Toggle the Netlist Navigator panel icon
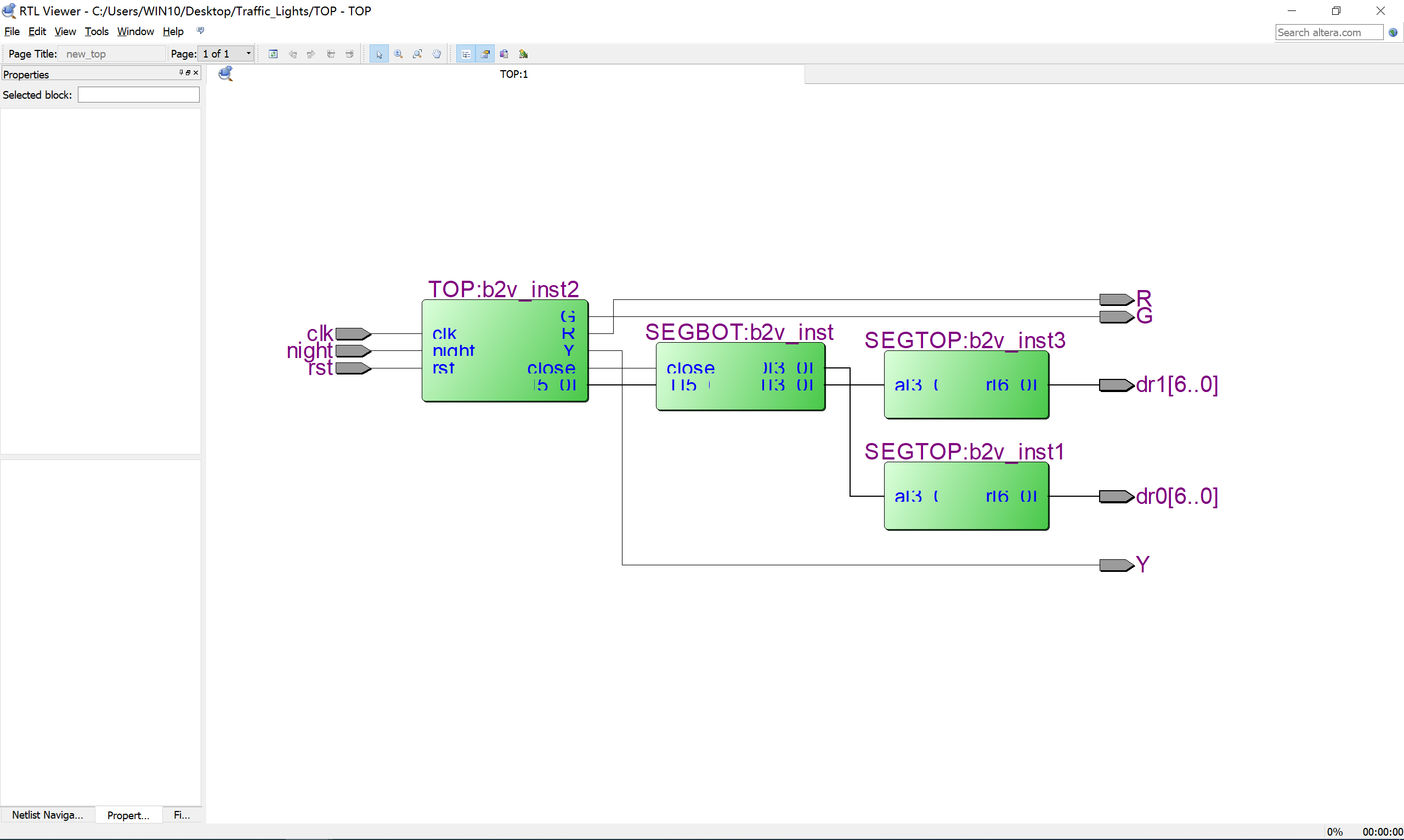Image resolution: width=1404 pixels, height=840 pixels. pos(466,54)
